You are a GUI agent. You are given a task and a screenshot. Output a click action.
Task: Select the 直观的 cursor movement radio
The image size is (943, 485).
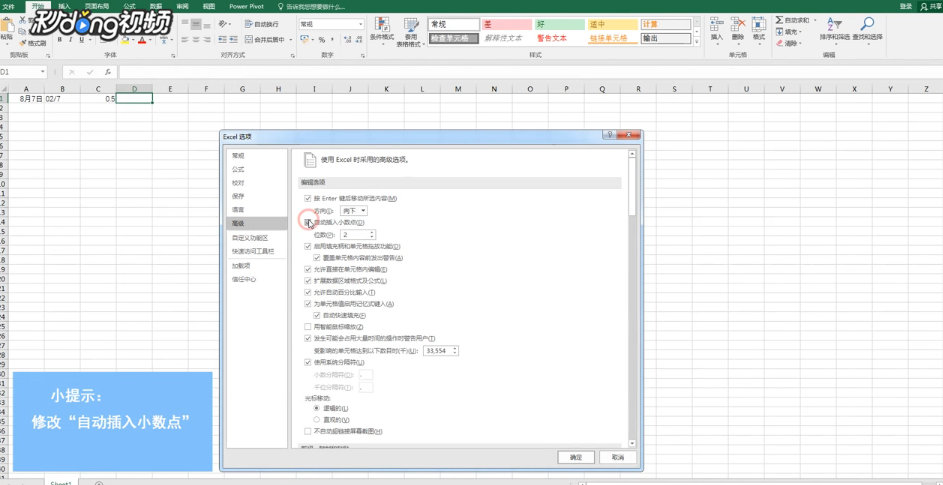317,419
